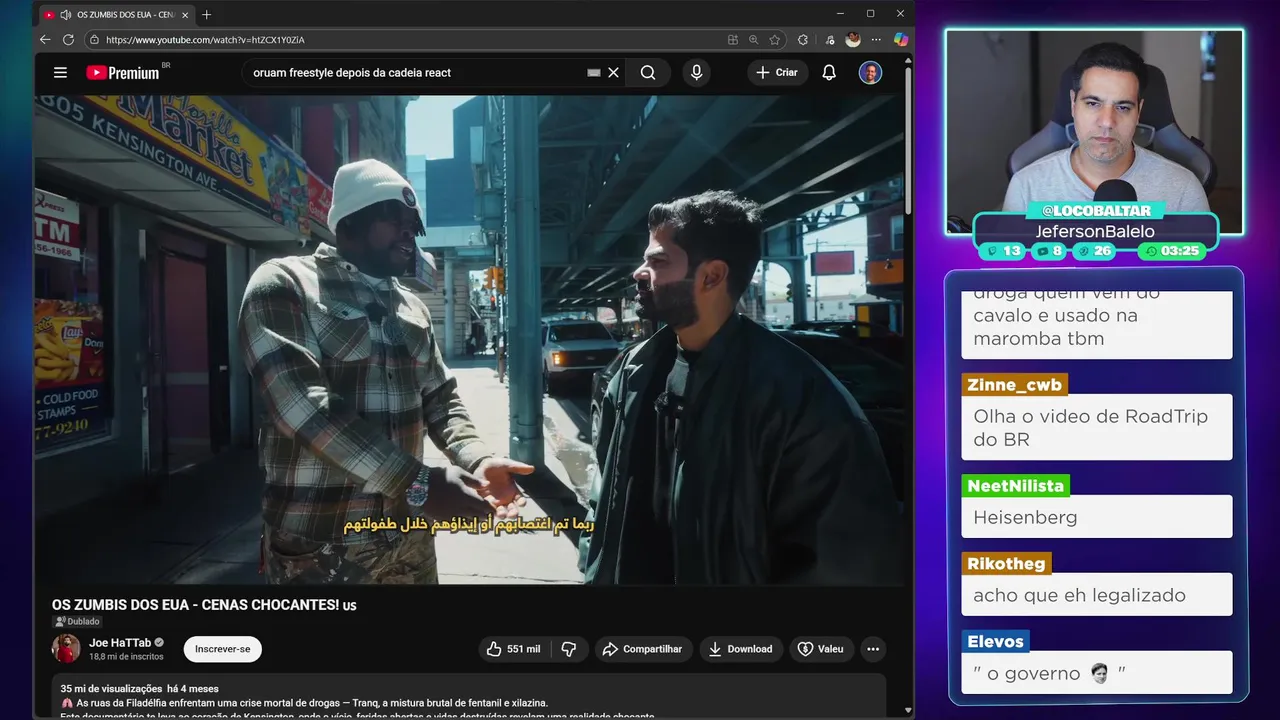Open browser settings and more menu

pyautogui.click(x=877, y=40)
